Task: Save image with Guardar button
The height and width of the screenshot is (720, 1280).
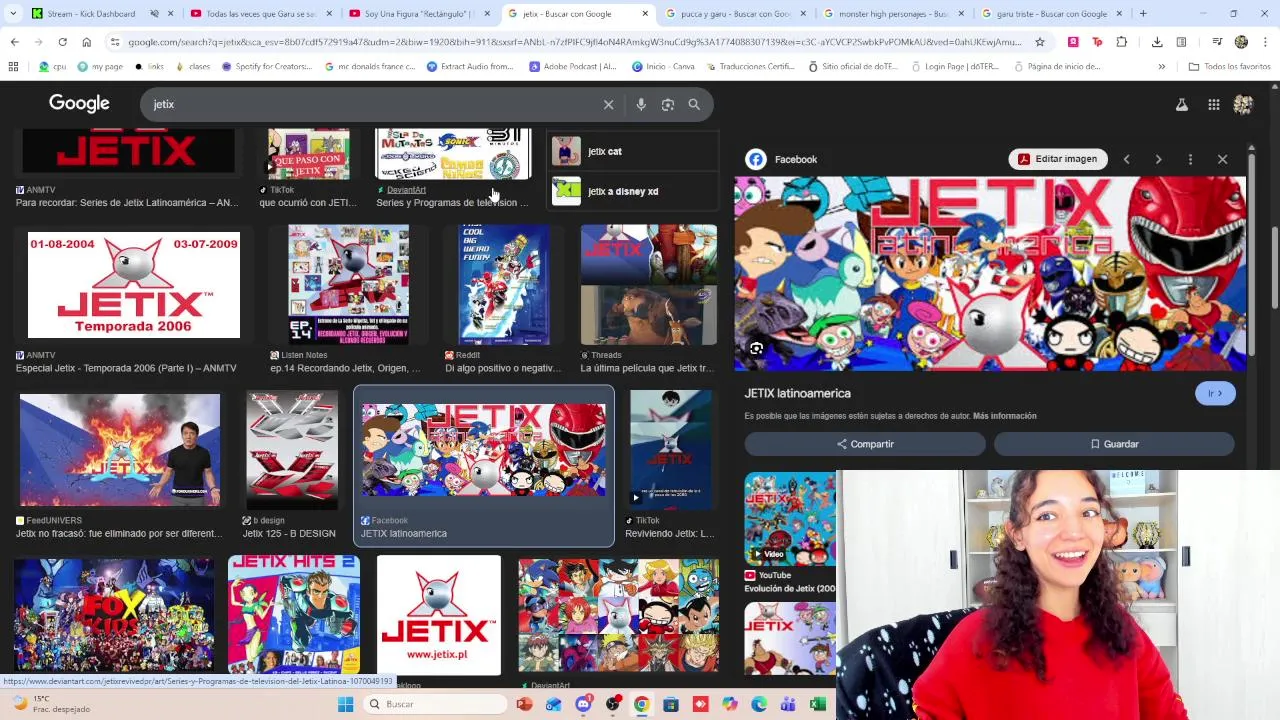Action: pos(1114,444)
